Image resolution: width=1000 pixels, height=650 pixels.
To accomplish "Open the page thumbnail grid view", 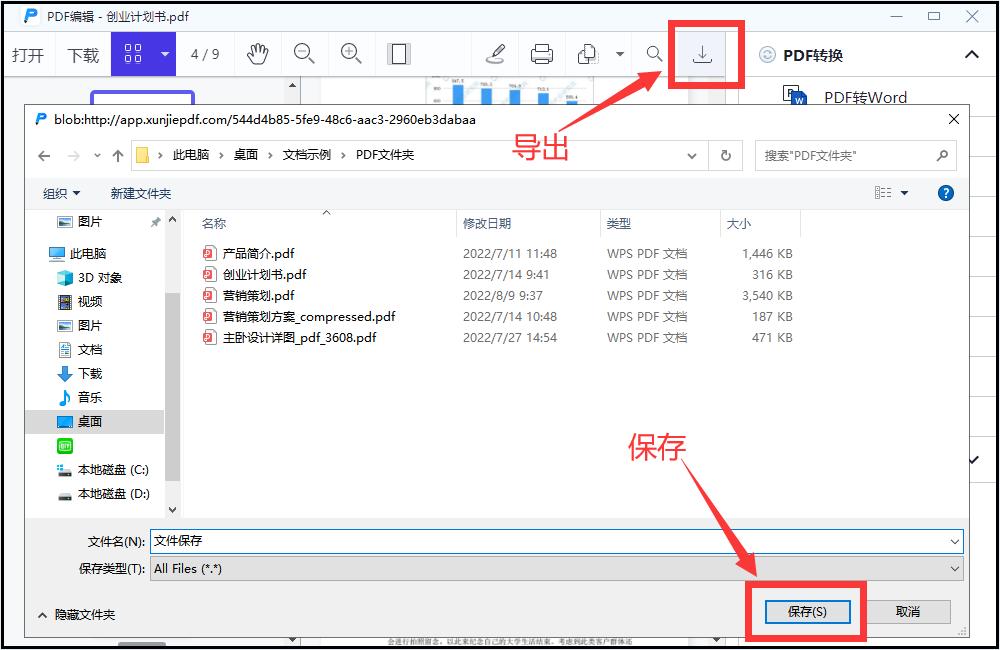I will click(x=135, y=54).
